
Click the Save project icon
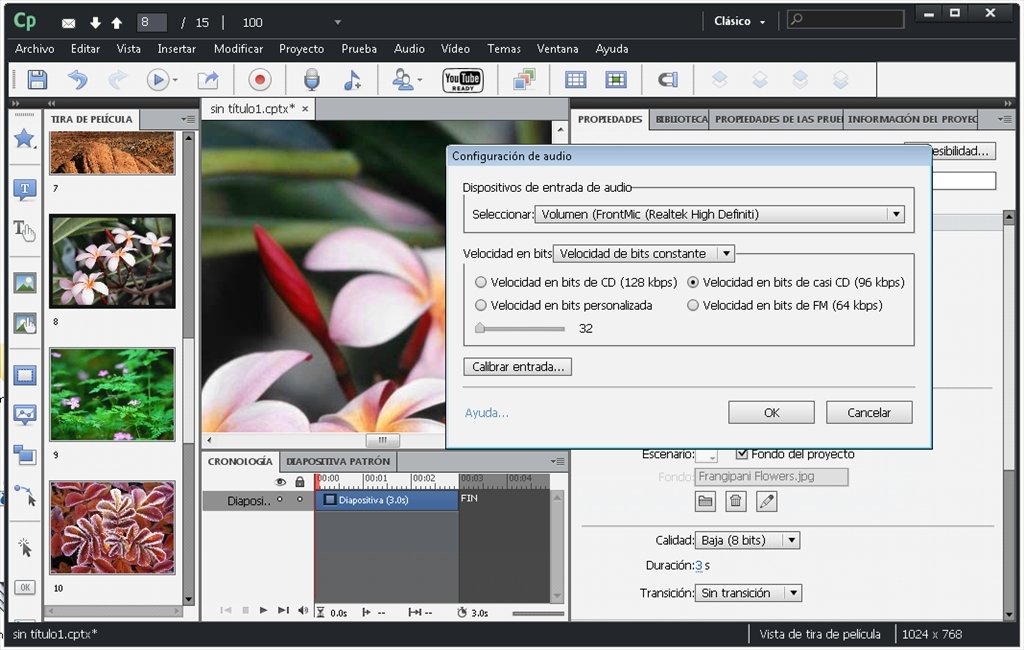coord(37,80)
